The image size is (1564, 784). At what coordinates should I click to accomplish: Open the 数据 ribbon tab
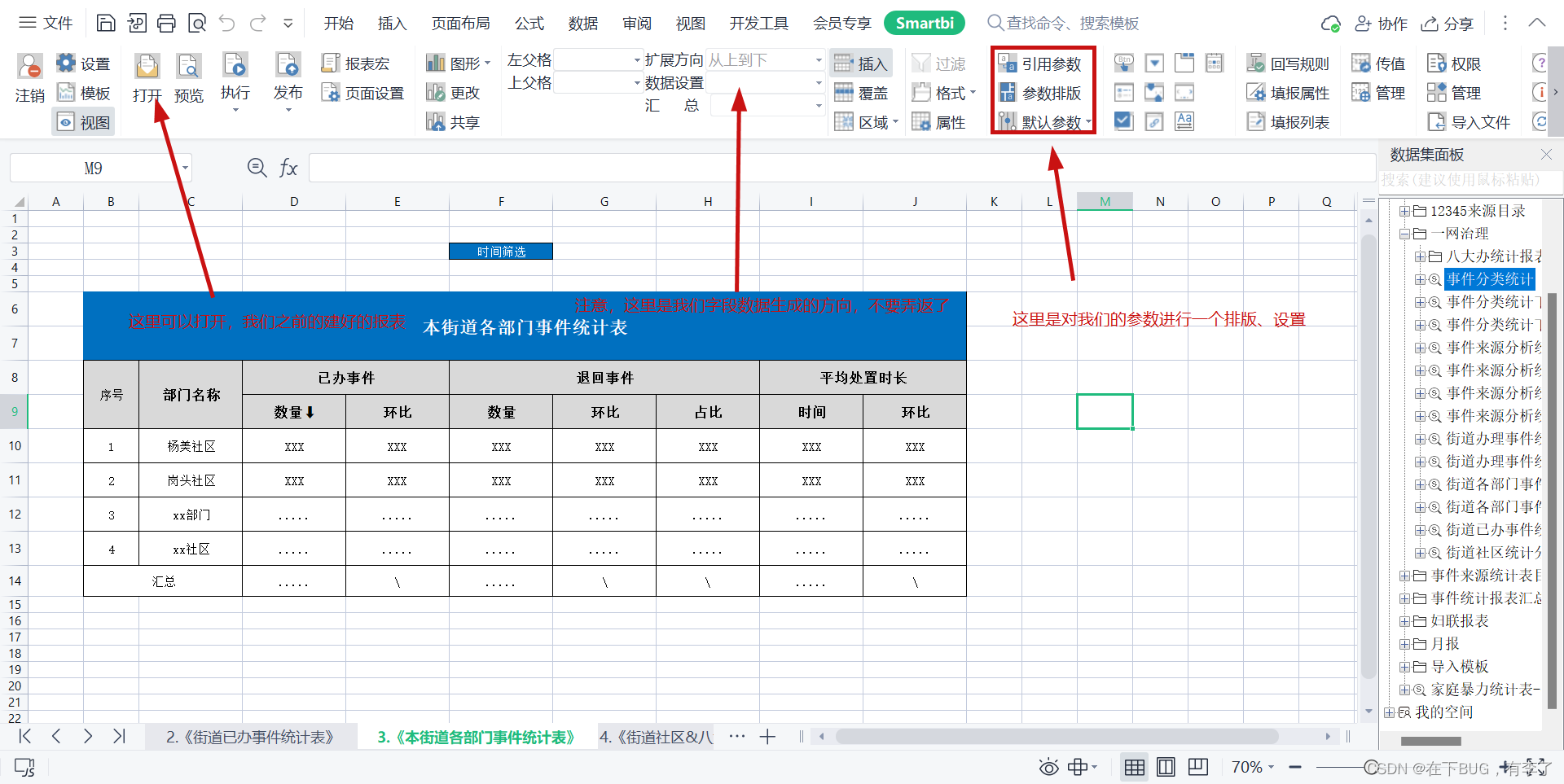(582, 23)
